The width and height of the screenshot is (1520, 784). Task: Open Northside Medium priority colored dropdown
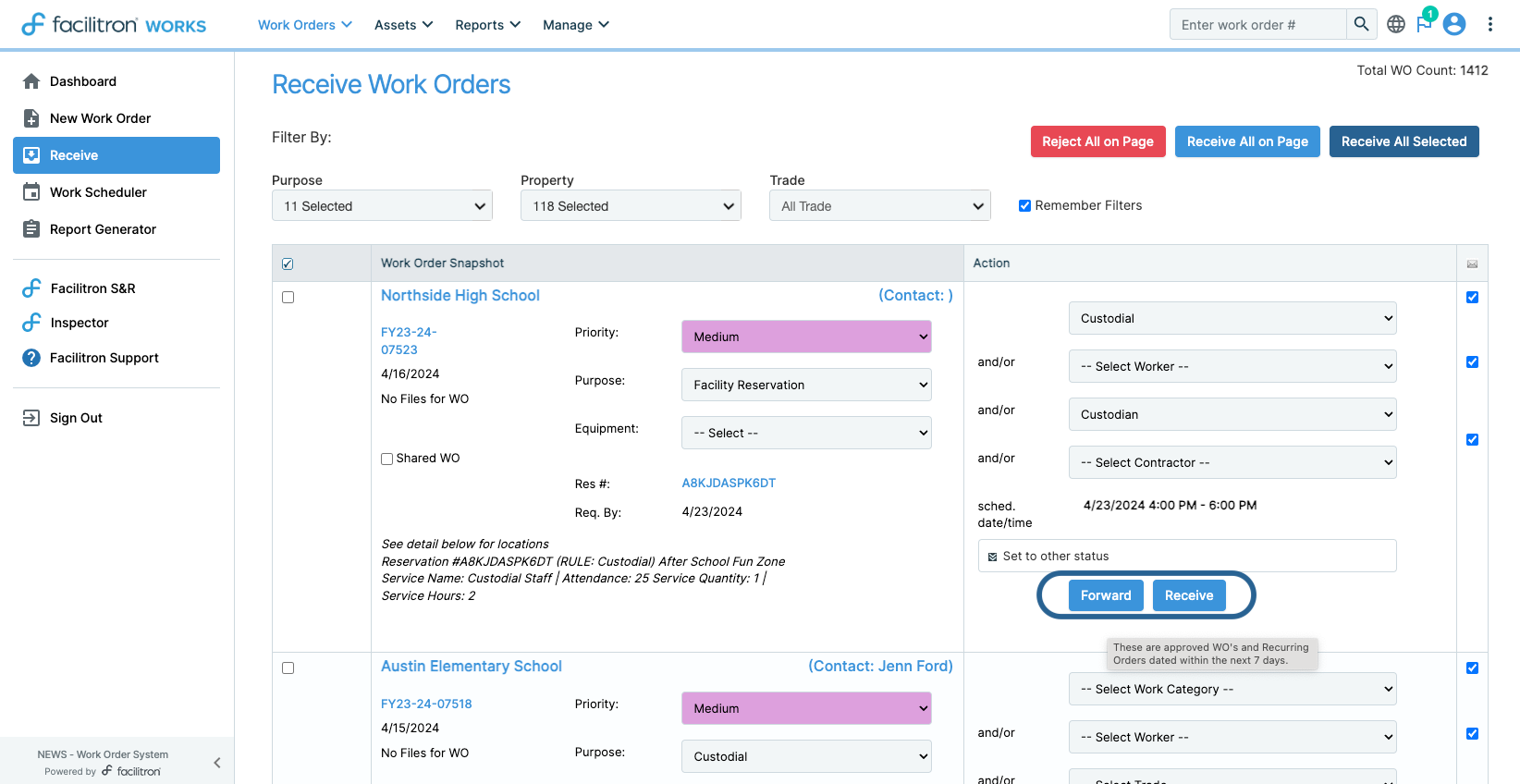click(806, 337)
